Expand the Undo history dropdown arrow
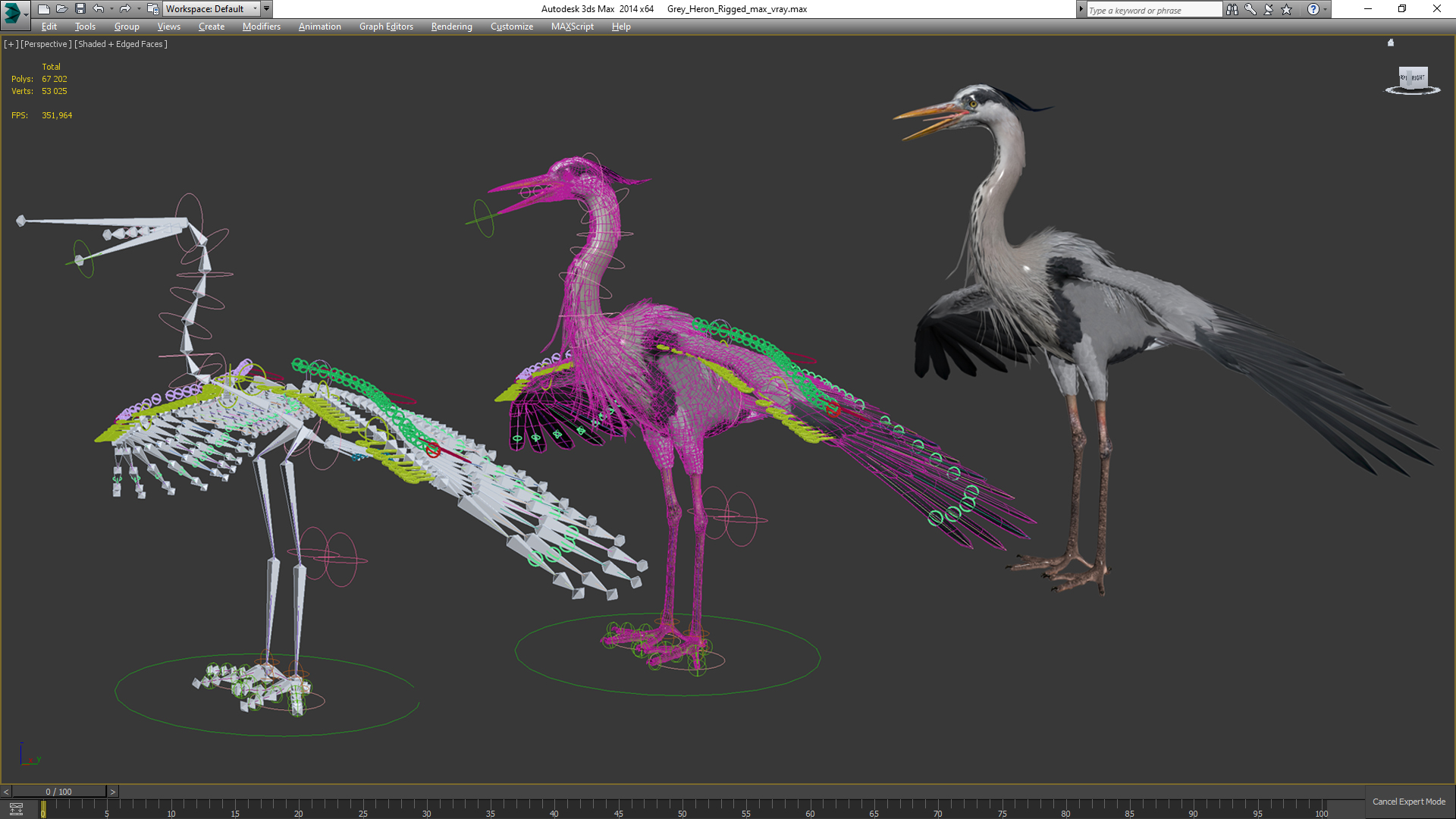This screenshot has height=819, width=1456. coord(111,9)
